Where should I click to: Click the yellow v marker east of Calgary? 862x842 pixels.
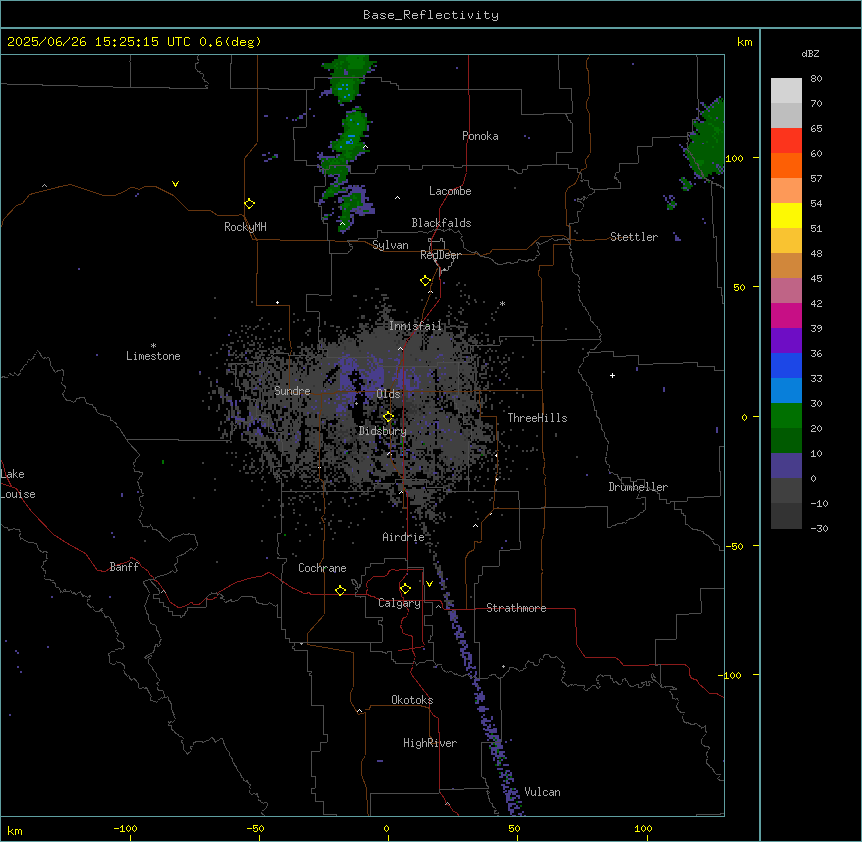point(429,584)
